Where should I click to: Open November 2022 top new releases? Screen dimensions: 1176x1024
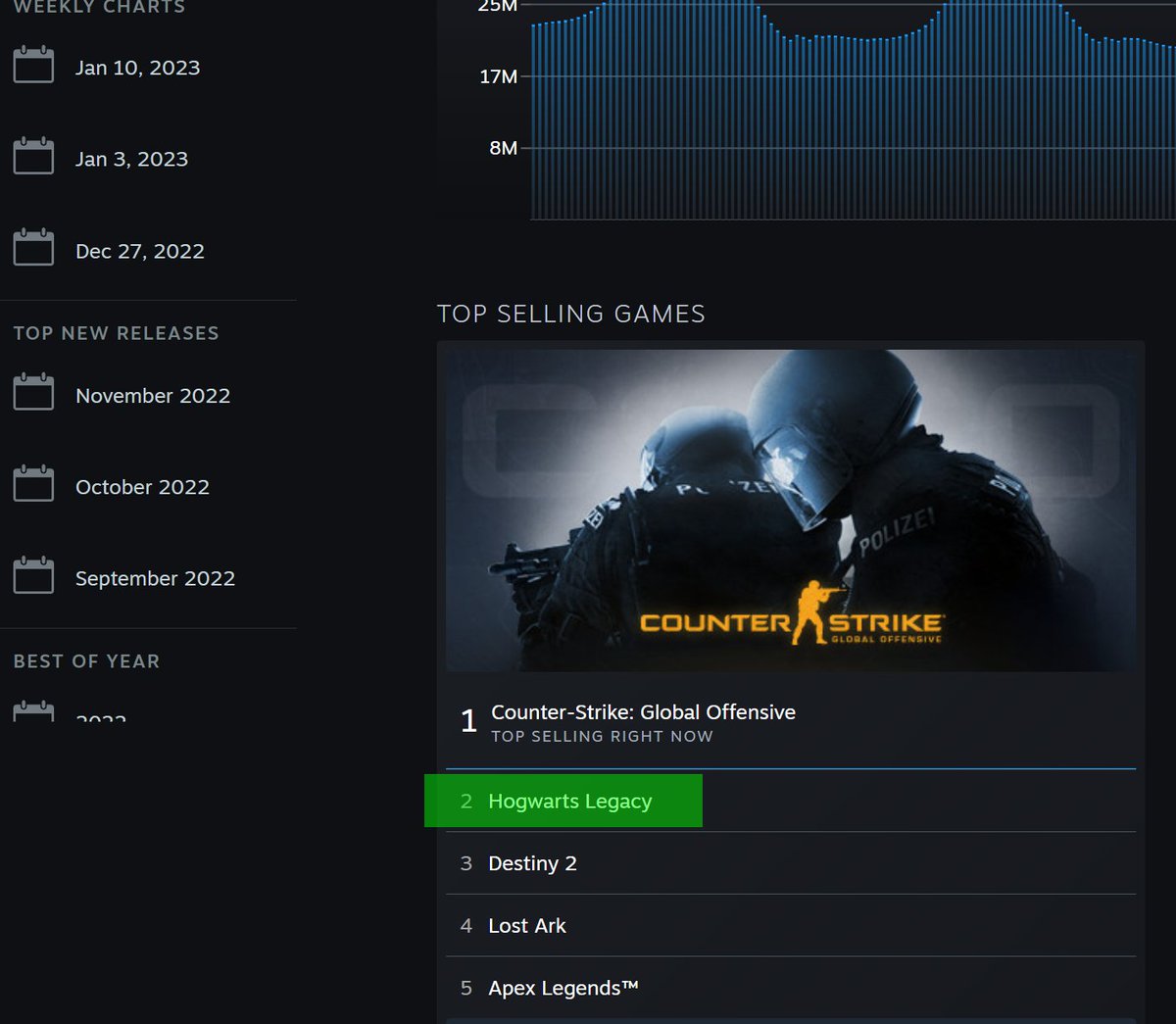click(153, 396)
